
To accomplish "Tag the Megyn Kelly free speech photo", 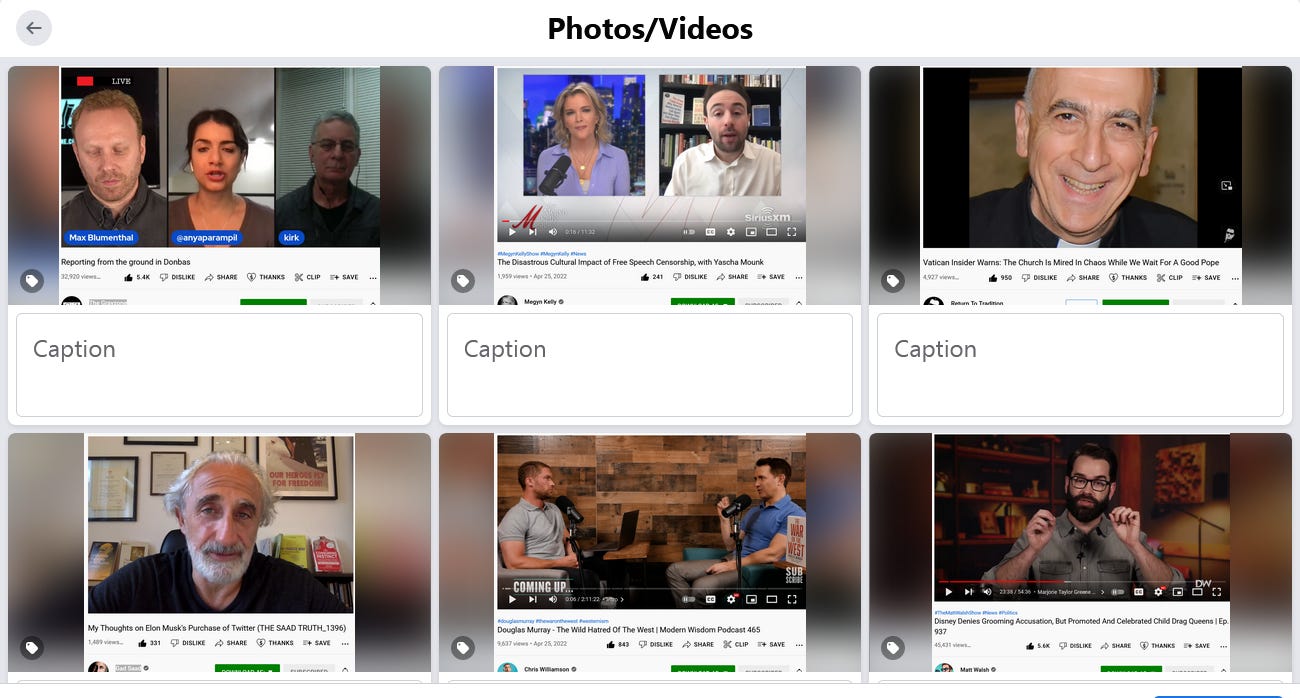I will pos(462,281).
